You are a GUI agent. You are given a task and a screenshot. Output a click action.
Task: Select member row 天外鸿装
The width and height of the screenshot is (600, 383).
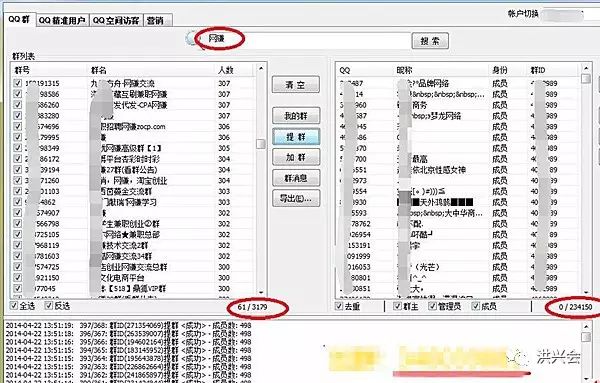click(458, 202)
